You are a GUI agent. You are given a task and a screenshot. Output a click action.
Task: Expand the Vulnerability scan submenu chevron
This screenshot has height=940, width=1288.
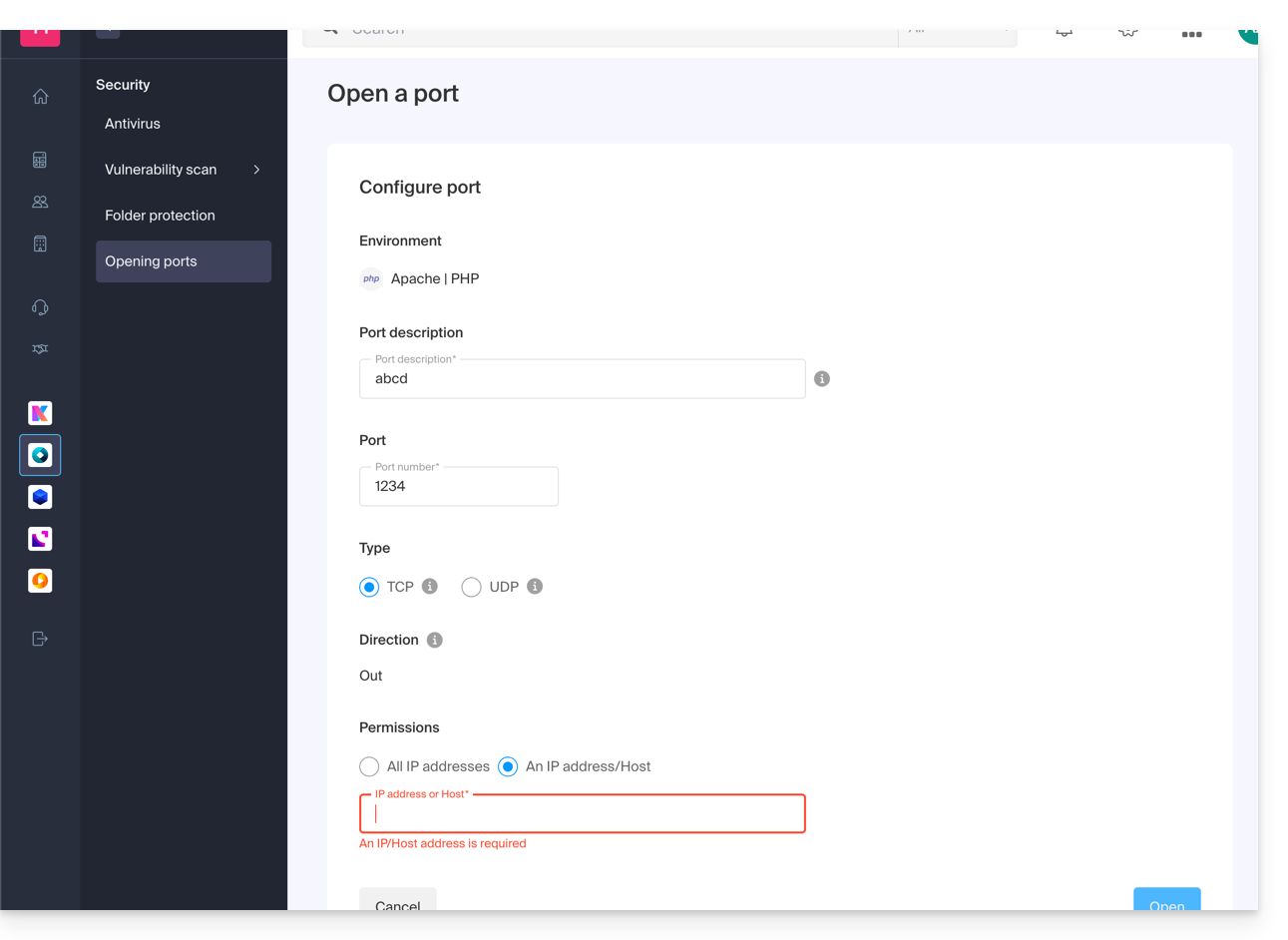[256, 170]
